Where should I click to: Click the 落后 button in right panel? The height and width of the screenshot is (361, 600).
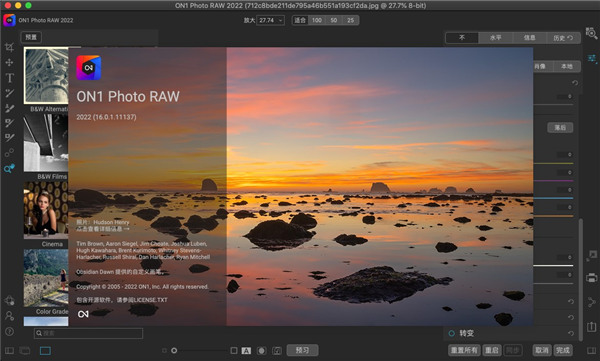point(560,127)
